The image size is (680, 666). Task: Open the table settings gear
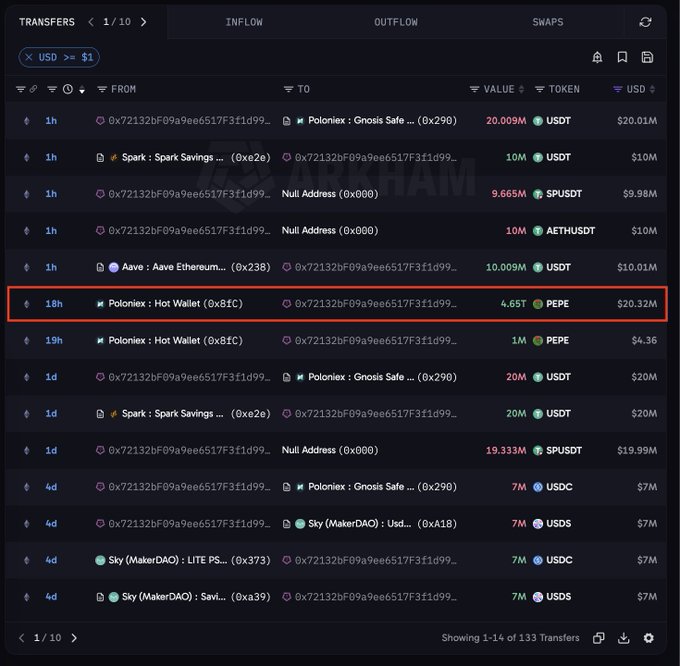click(648, 638)
